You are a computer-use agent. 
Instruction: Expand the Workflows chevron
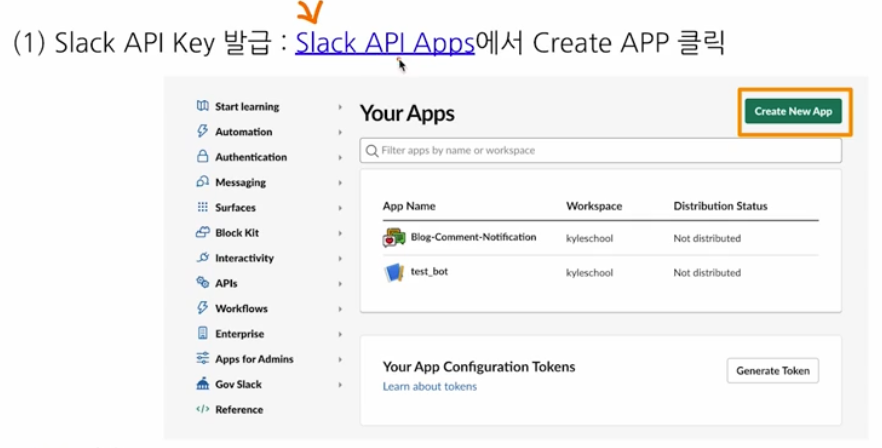(x=340, y=309)
